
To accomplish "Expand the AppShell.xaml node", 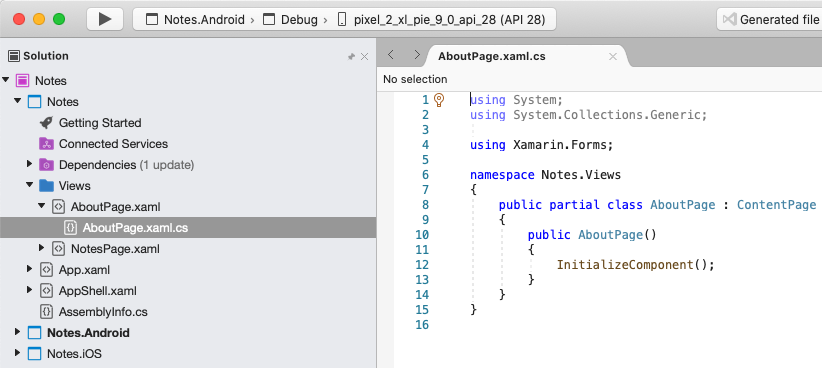I will click(30, 290).
